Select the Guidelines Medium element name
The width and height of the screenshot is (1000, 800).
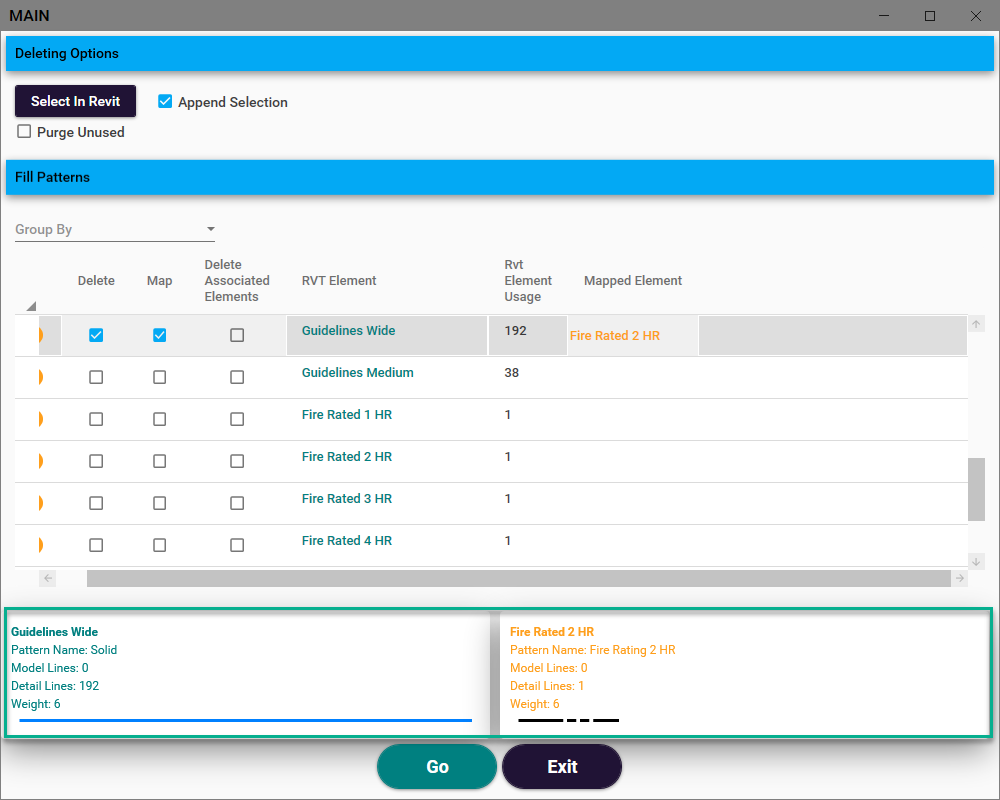(357, 373)
